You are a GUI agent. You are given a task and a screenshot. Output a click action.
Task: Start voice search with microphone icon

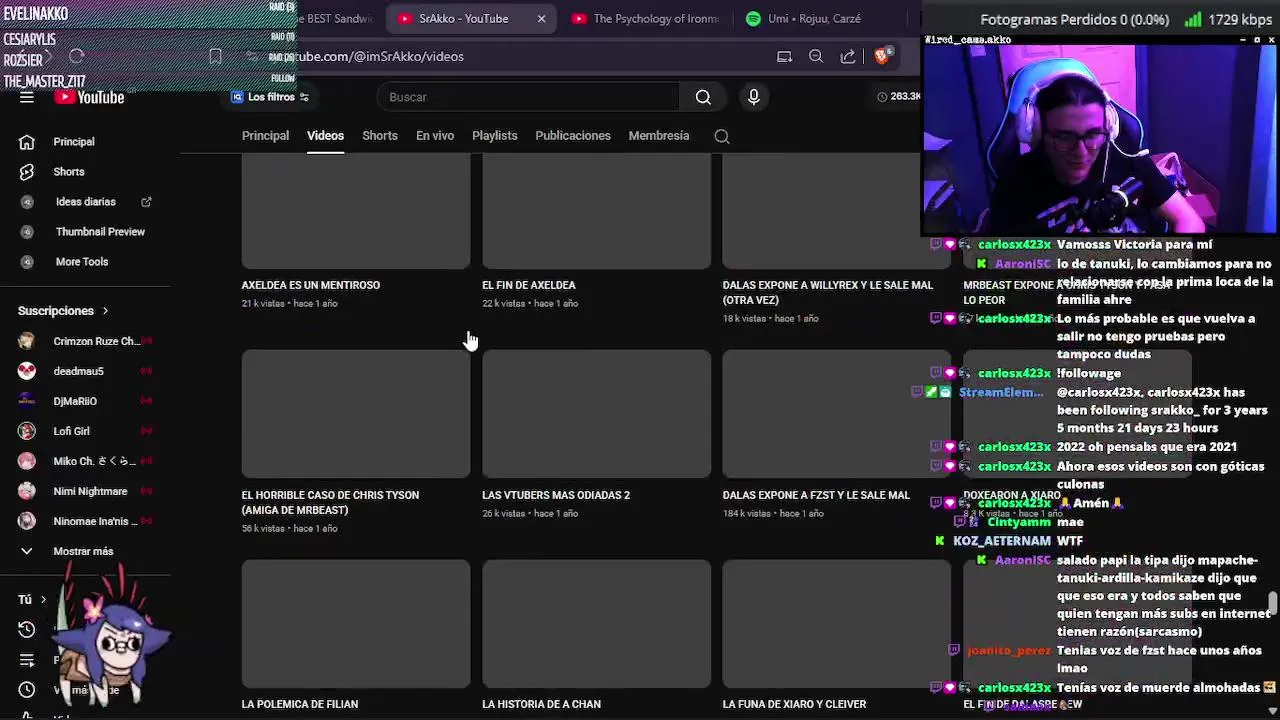[x=754, y=97]
